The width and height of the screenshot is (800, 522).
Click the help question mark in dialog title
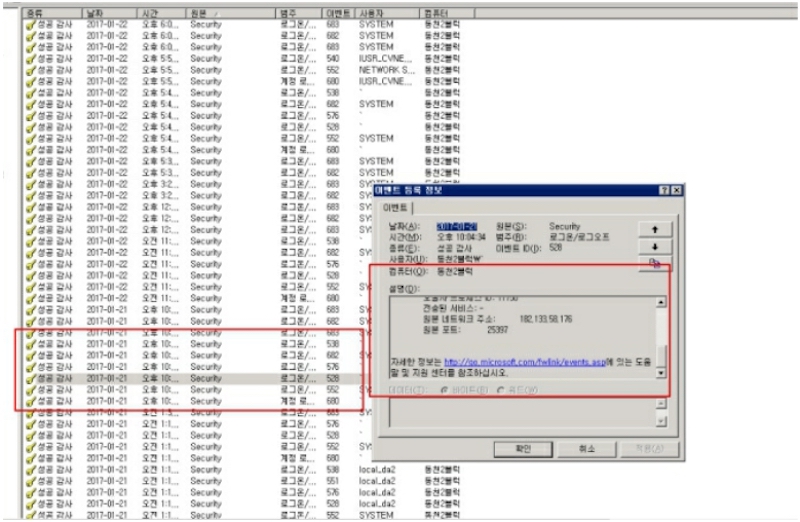(x=664, y=189)
